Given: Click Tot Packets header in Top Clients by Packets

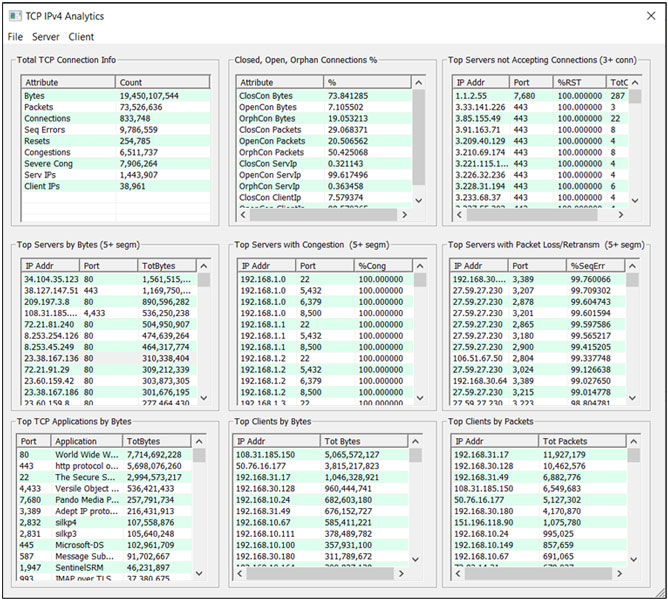Looking at the screenshot, I should click(x=582, y=441).
